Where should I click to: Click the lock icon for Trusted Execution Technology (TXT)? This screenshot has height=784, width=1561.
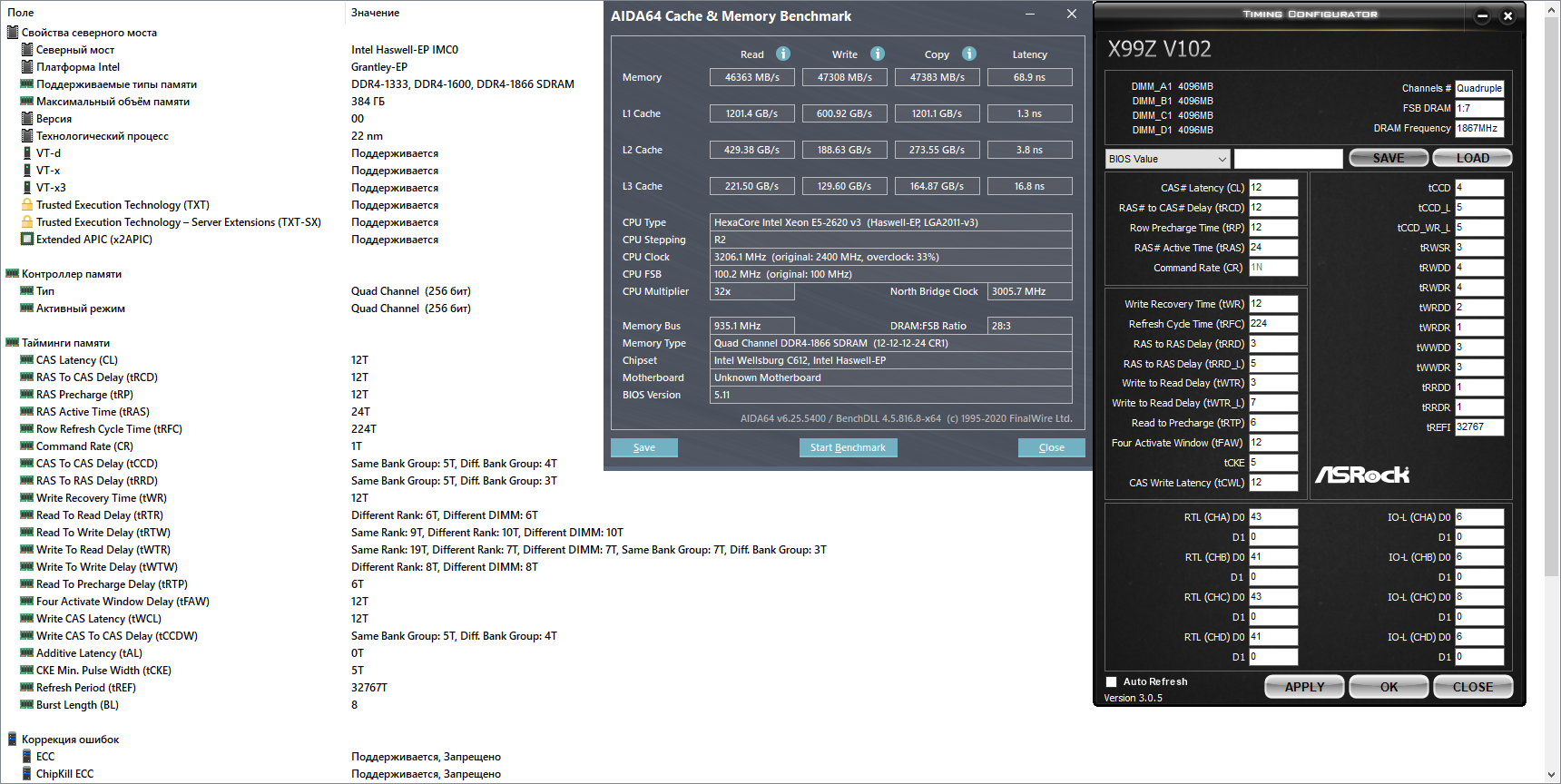[x=27, y=205]
